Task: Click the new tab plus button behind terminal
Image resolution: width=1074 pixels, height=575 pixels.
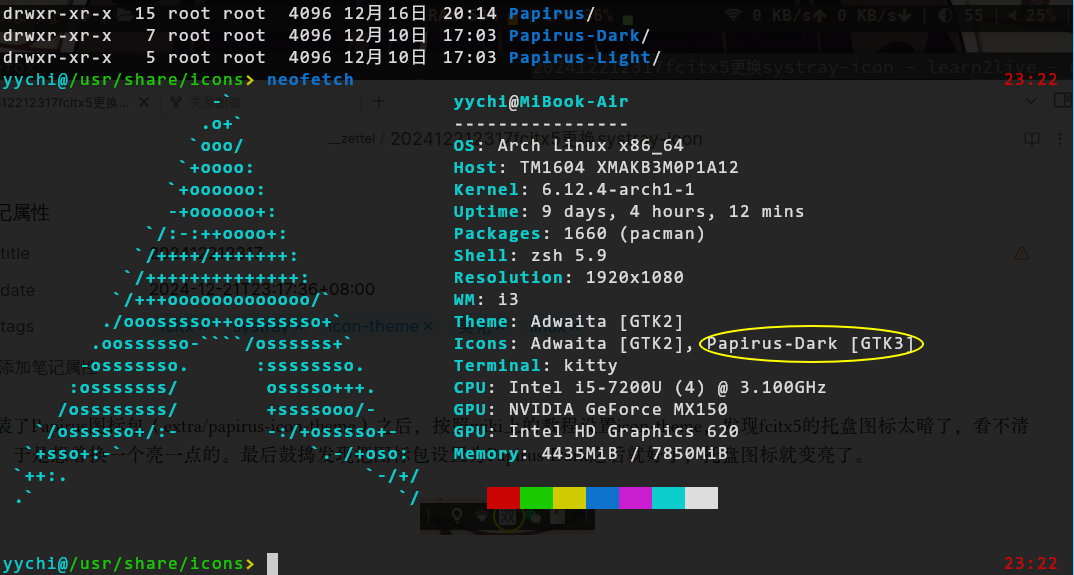Action: tap(379, 101)
